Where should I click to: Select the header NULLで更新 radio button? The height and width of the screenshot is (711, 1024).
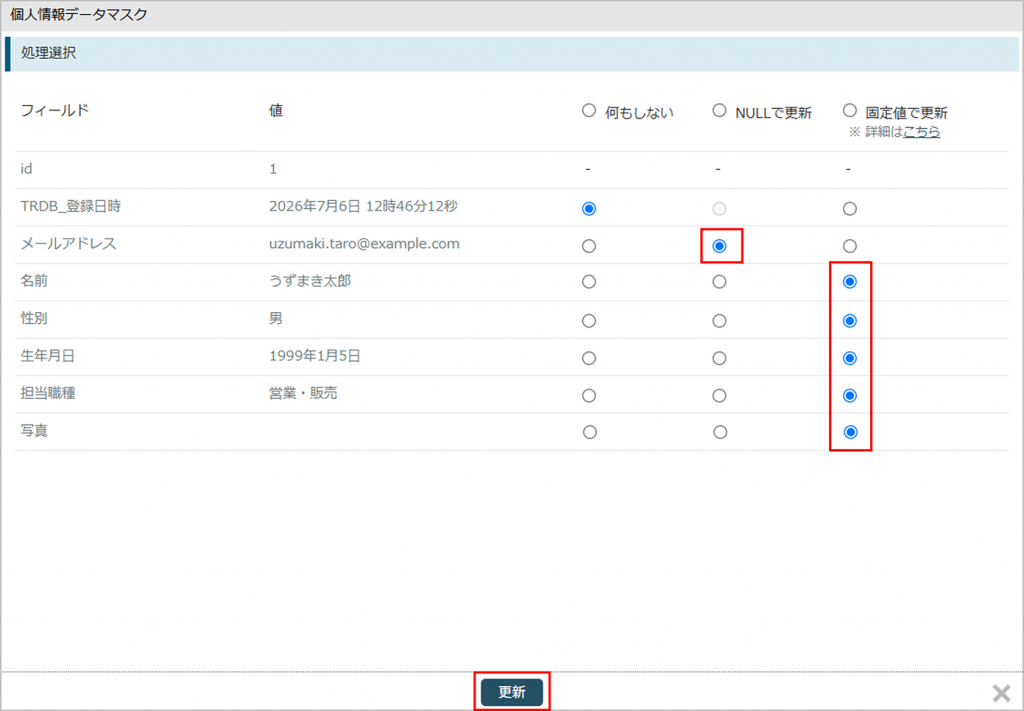pyautogui.click(x=719, y=110)
